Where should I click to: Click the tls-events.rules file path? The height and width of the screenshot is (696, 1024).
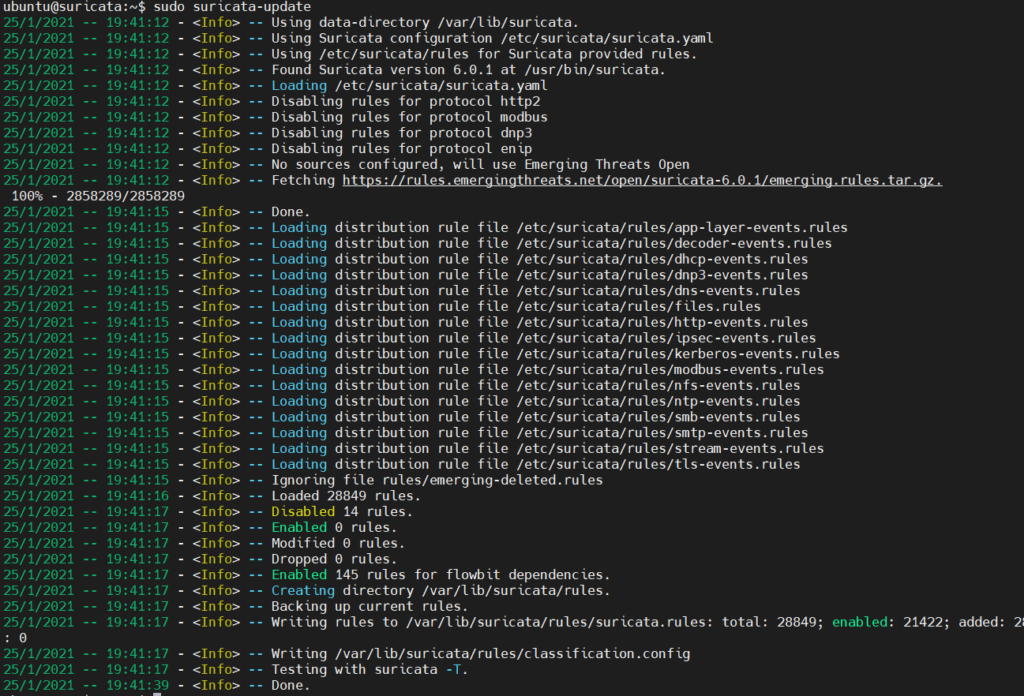[658, 464]
